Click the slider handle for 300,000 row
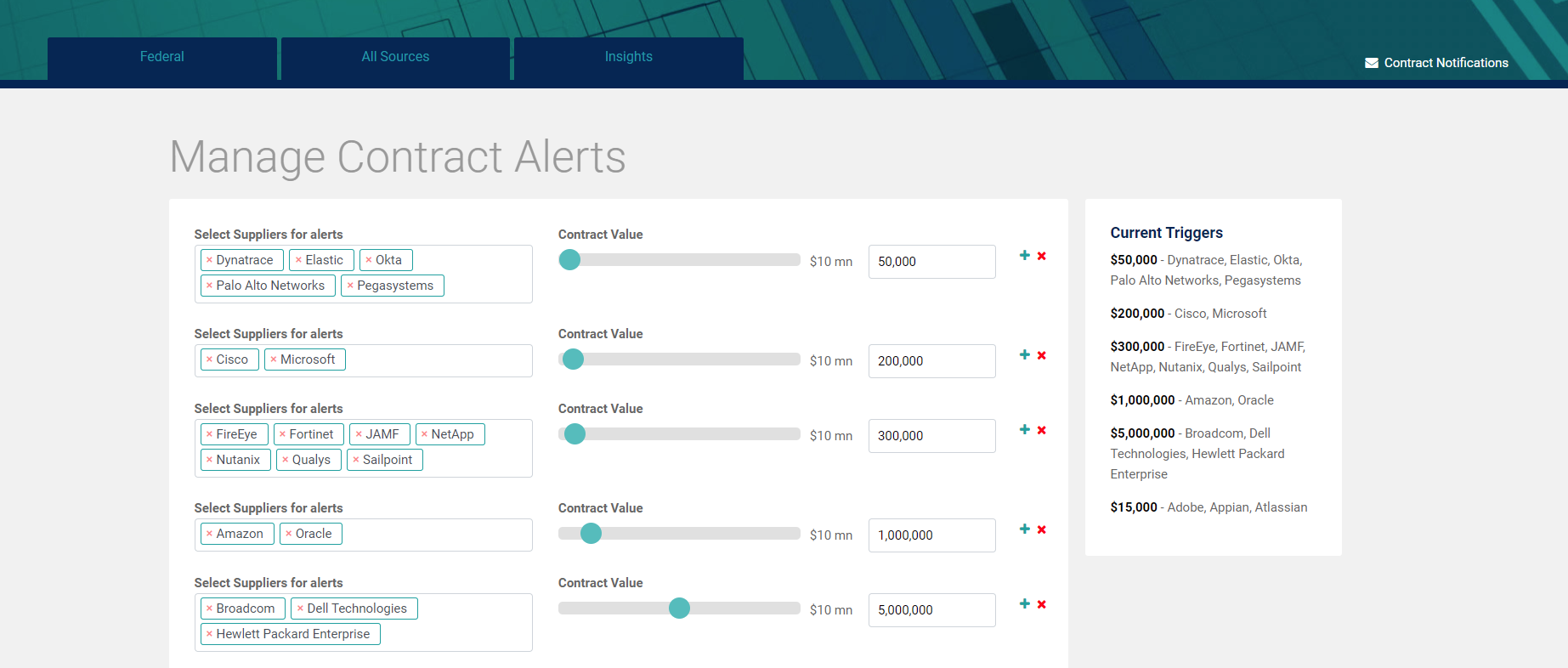The width and height of the screenshot is (1568, 668). (575, 434)
